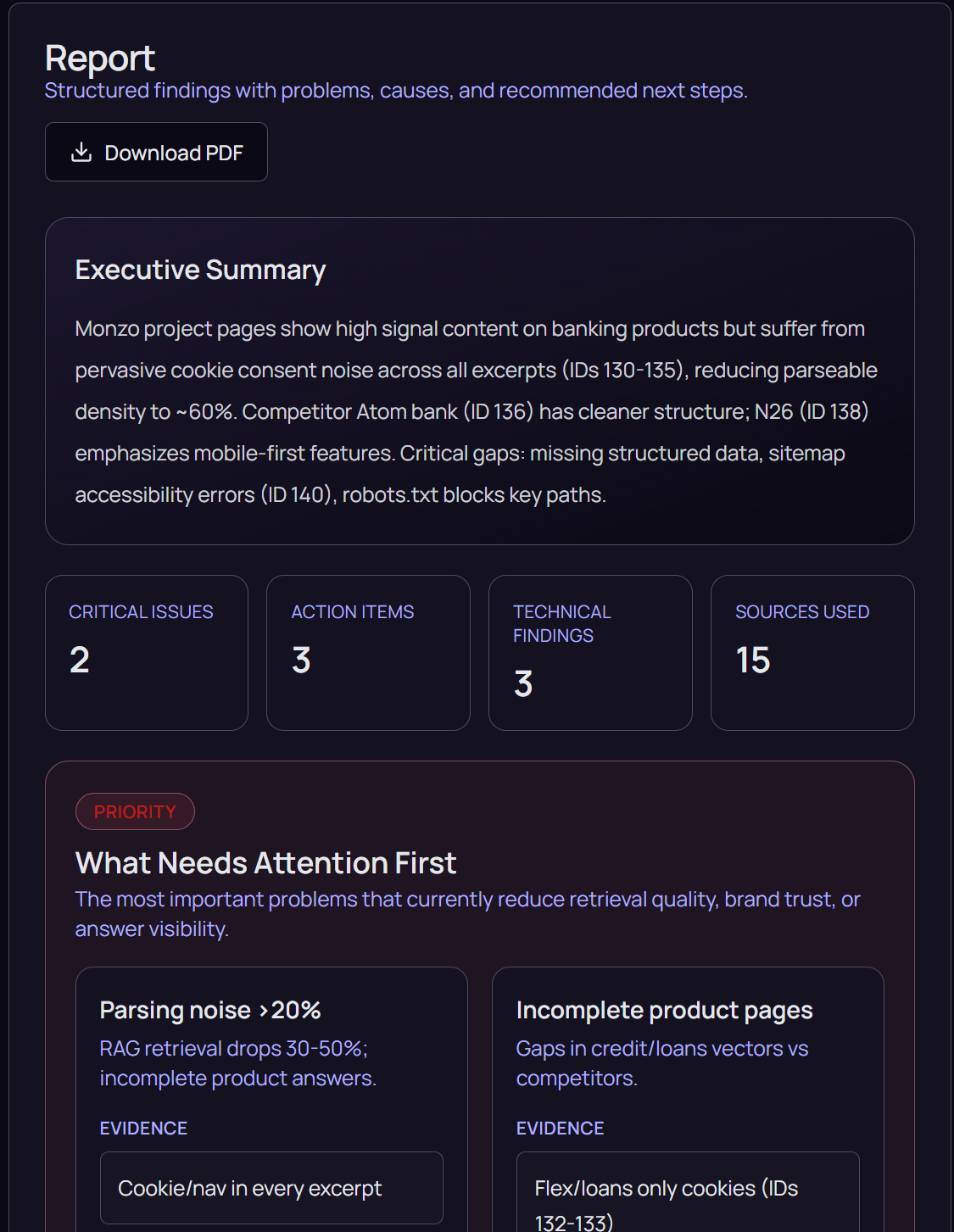Select the What Needs Attention First heading
Image resolution: width=954 pixels, height=1232 pixels.
pyautogui.click(x=265, y=863)
